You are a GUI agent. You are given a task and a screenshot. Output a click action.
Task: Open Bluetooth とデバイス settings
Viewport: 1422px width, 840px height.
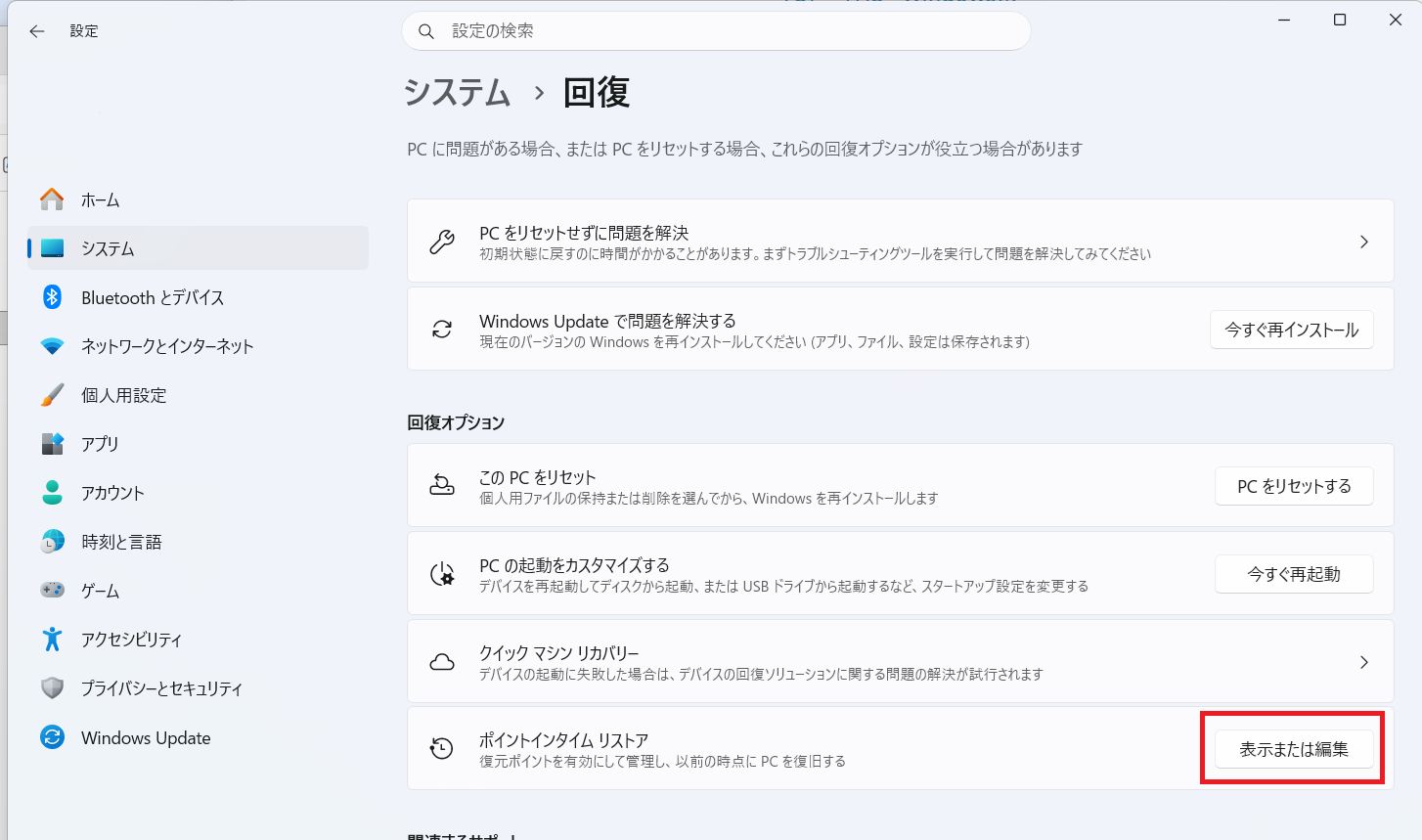198,297
